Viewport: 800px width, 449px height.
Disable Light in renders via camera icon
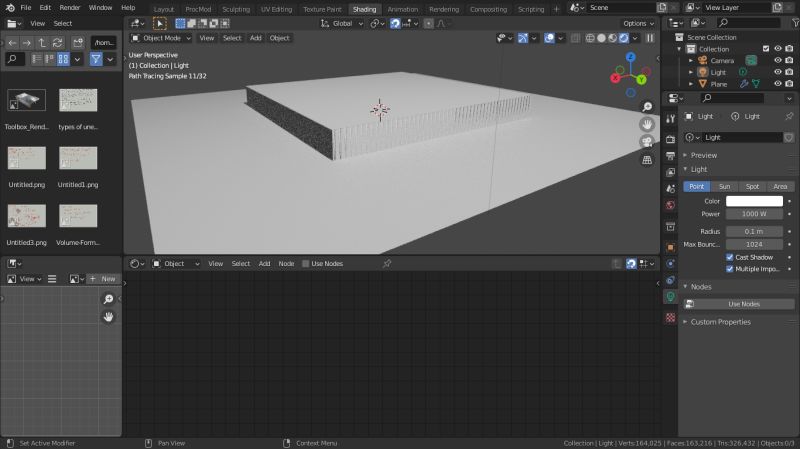click(789, 72)
